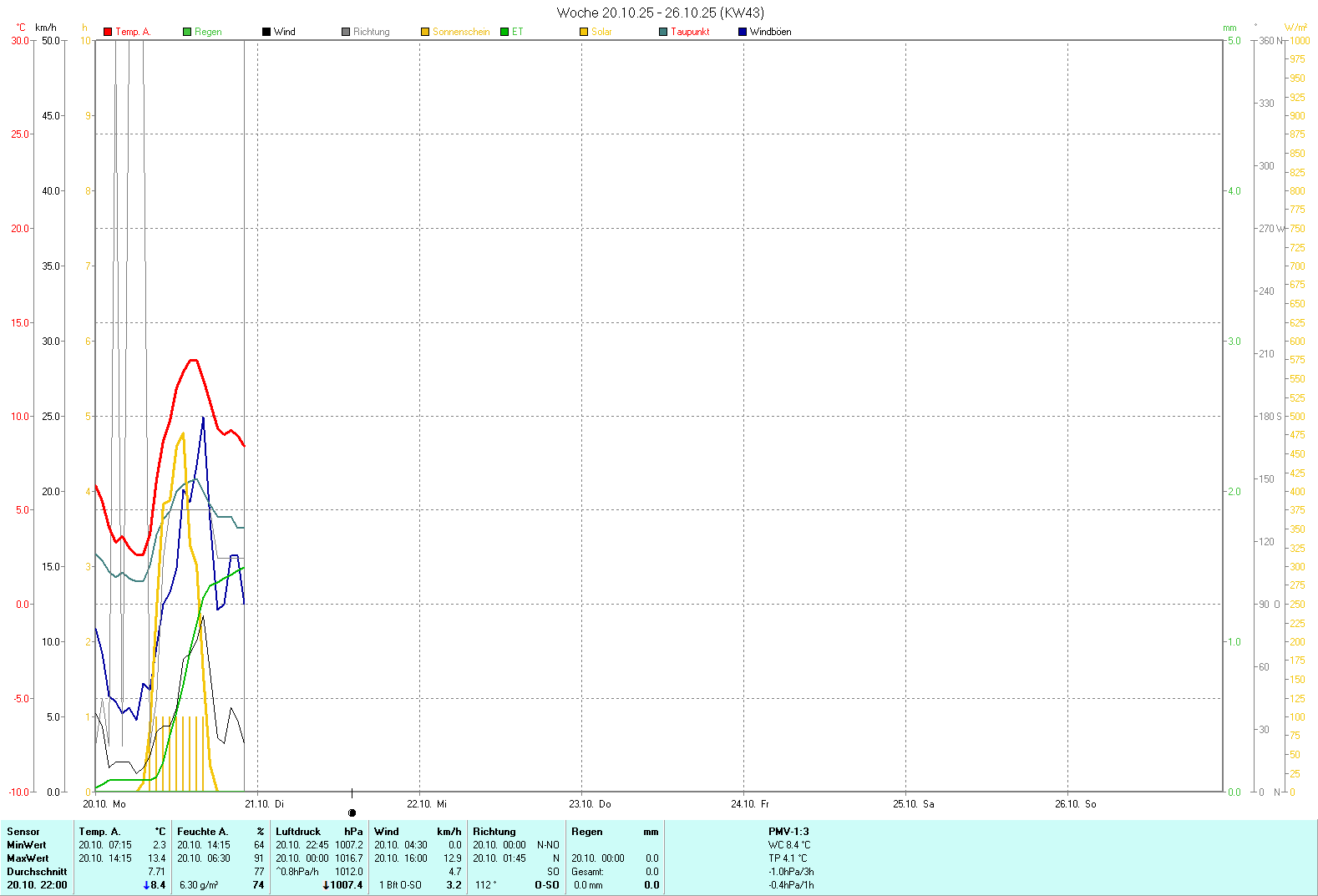Screen dimensions: 1318x896
Task: Click the Luftdruck column header
Action: point(298,832)
